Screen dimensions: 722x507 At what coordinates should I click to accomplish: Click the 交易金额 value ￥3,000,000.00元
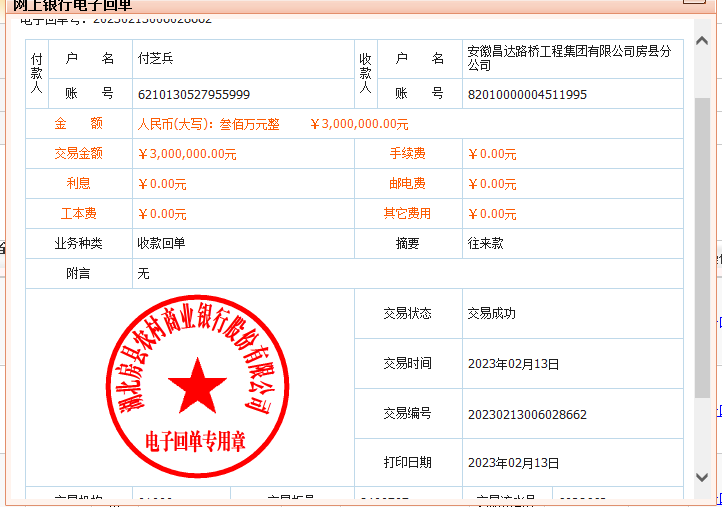(187, 154)
